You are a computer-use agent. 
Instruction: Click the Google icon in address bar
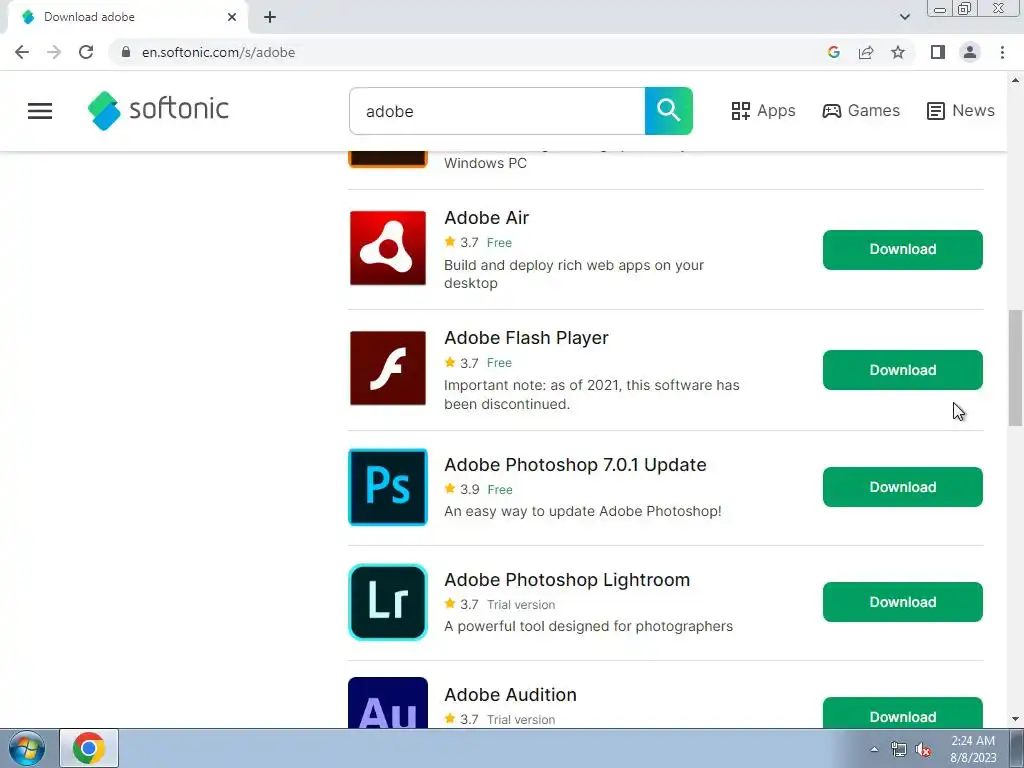click(x=833, y=52)
